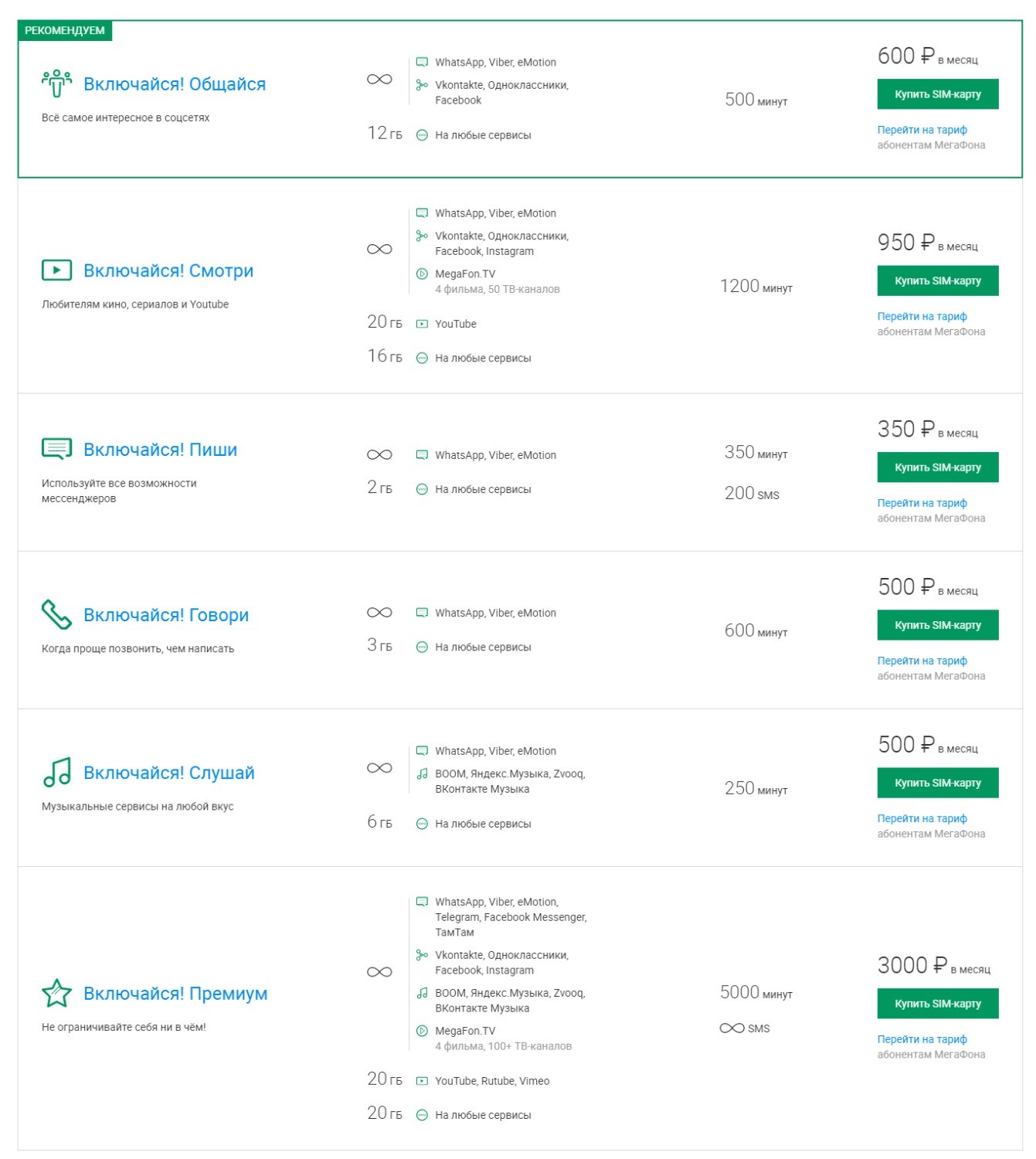Click the phone handset icon beside Включайся! Говори
Viewport: 1036px width, 1159px height.
[56, 614]
